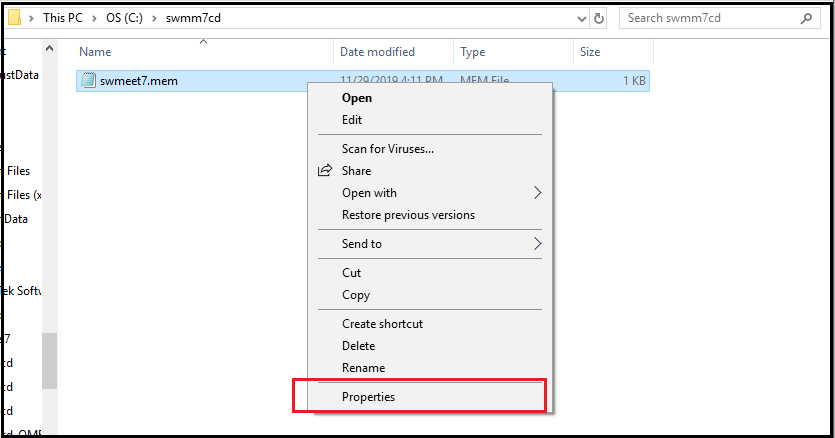Click the swmeet7.mem file icon
Image resolution: width=835 pixels, height=438 pixels.
click(88, 80)
